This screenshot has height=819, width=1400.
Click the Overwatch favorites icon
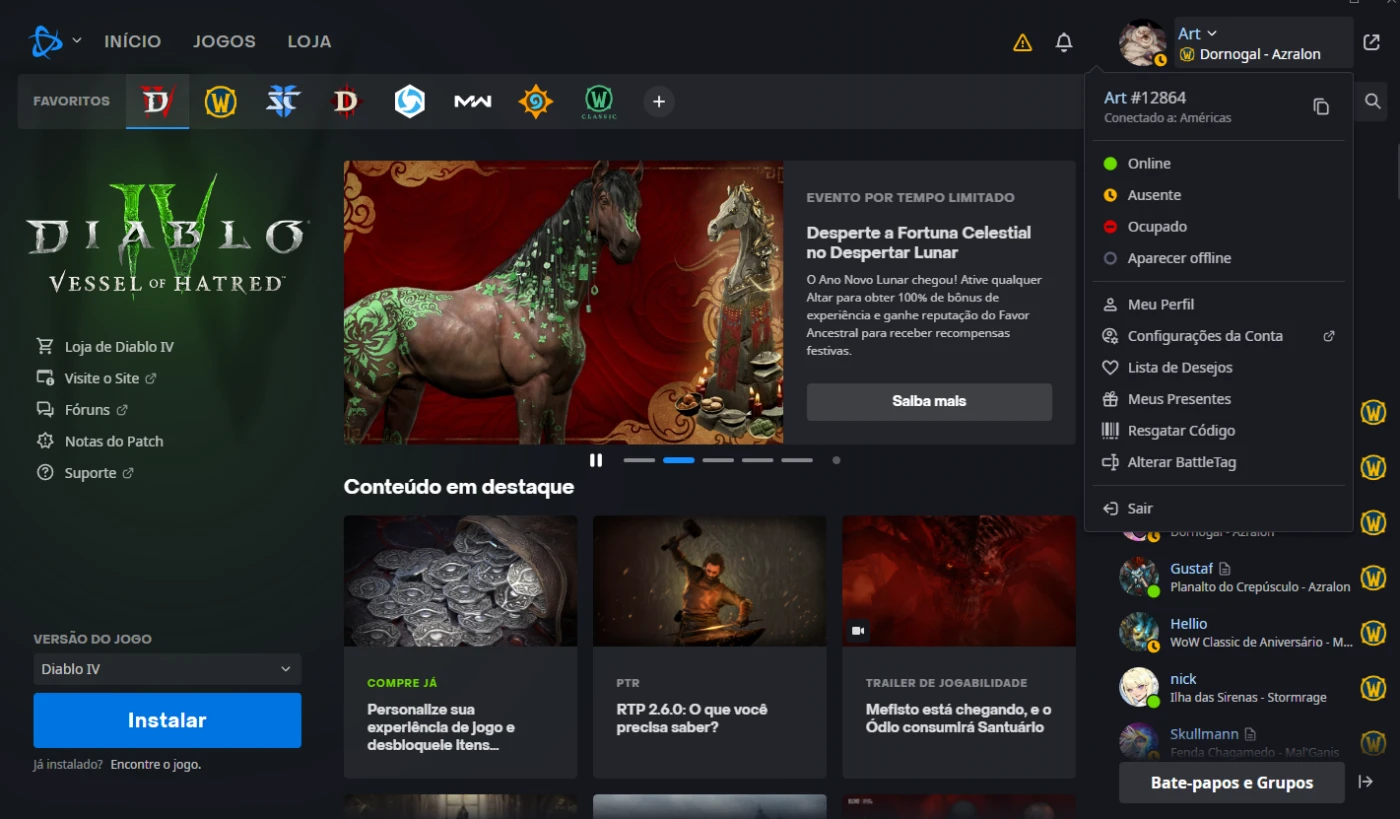click(409, 101)
